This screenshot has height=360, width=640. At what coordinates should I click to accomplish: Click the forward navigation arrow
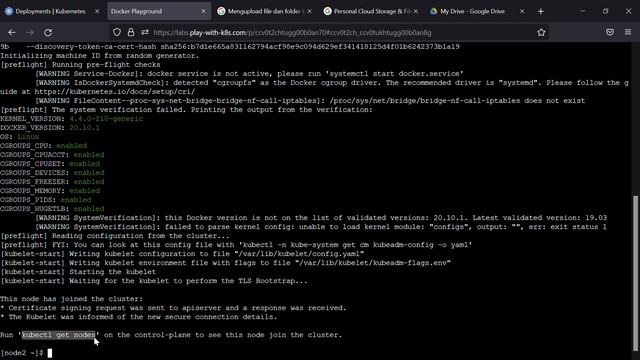point(30,32)
